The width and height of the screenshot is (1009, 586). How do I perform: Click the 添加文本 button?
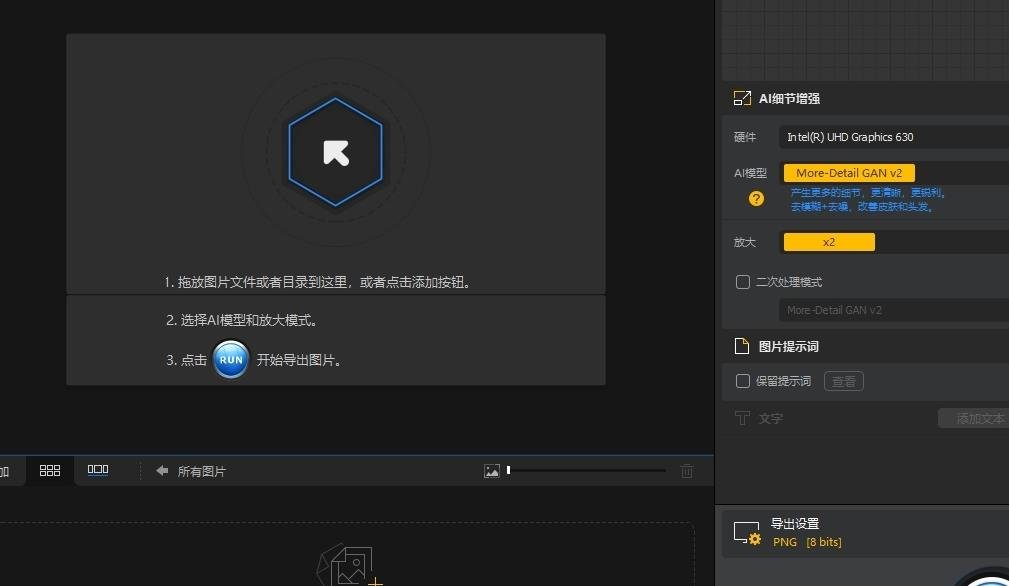974,419
